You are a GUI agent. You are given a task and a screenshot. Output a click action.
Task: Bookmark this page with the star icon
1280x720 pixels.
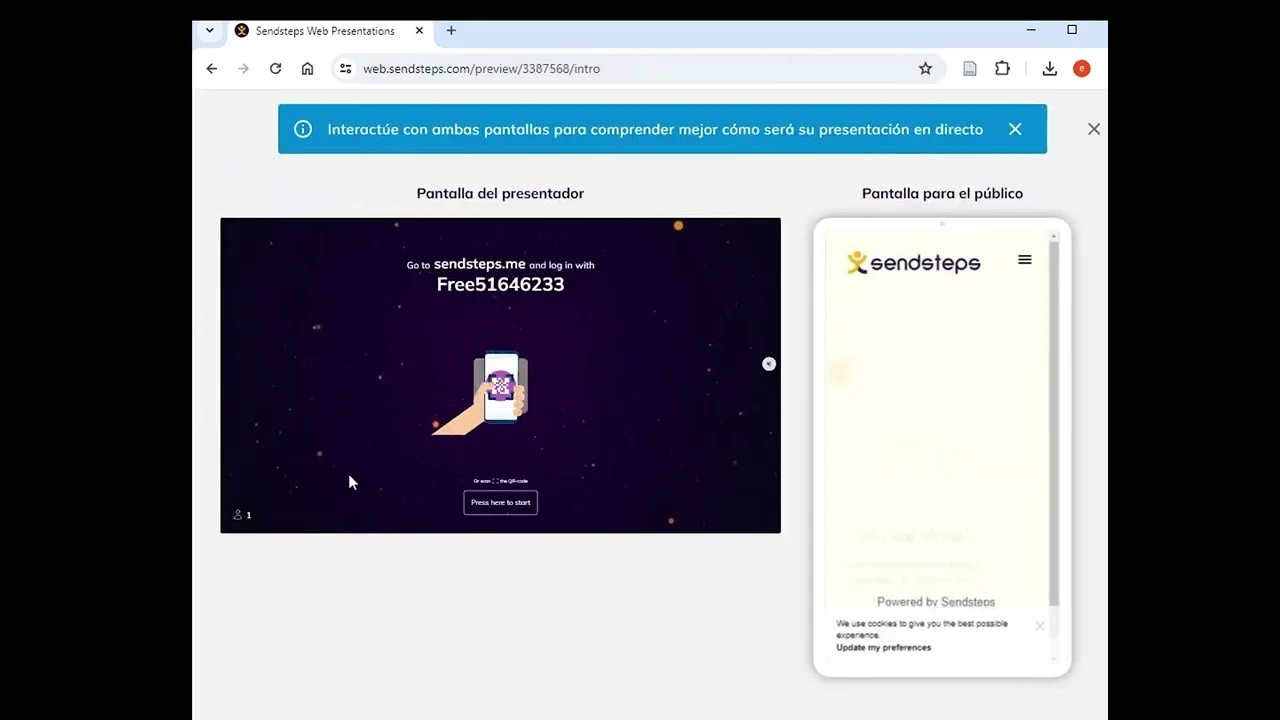pyautogui.click(x=925, y=69)
